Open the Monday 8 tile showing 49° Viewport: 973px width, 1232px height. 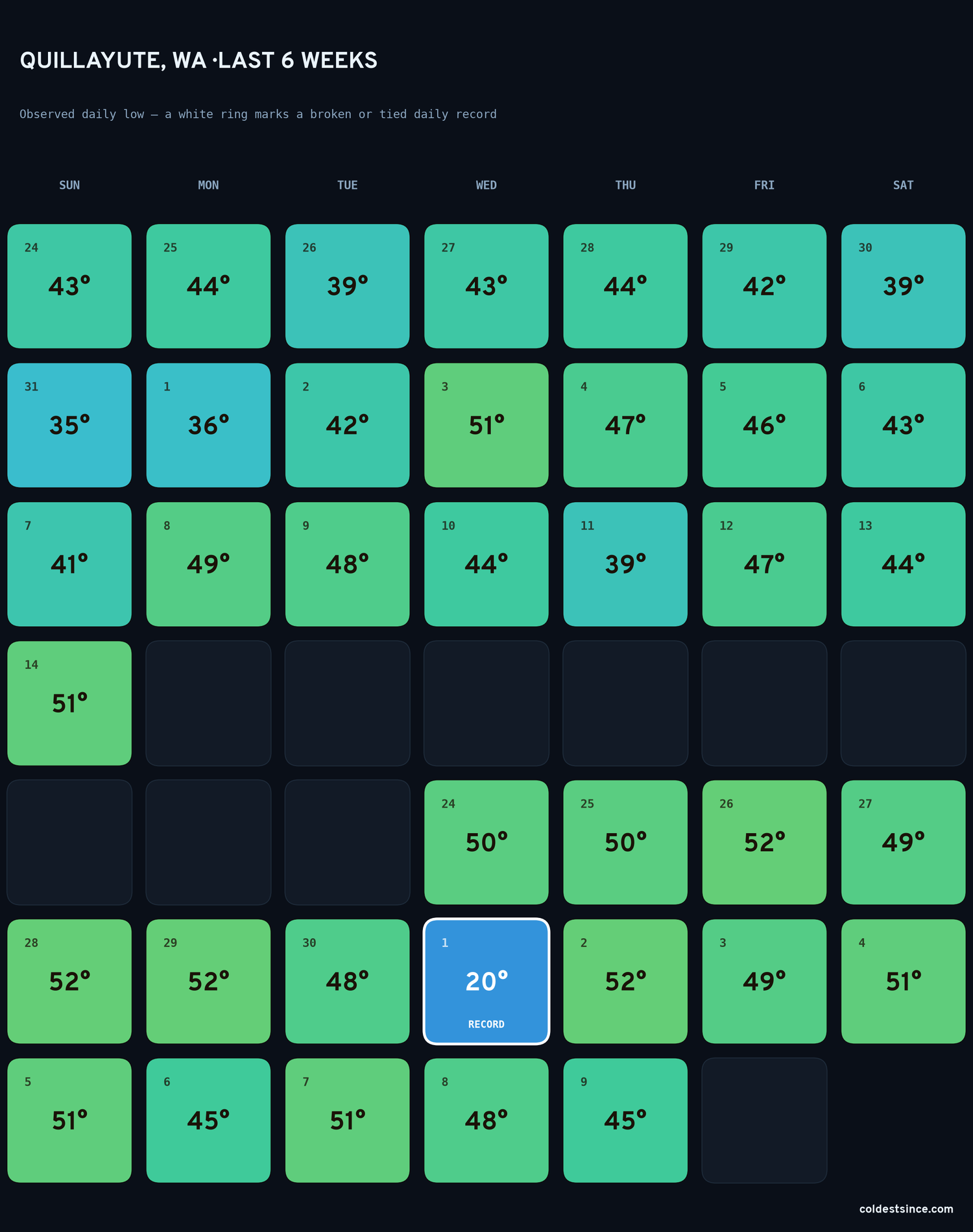208,564
